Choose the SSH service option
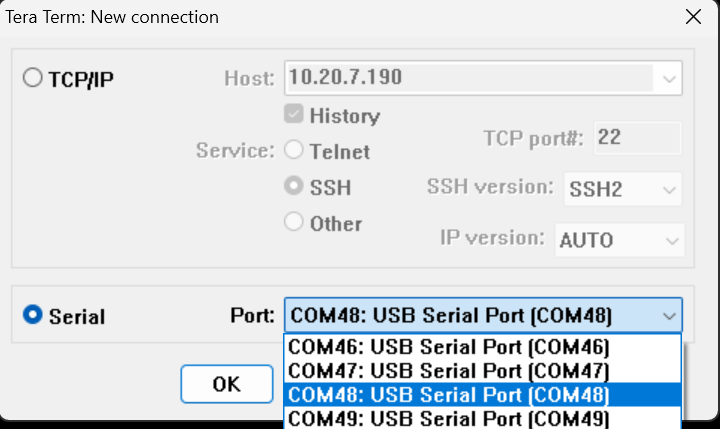Viewport: 720px width, 429px height. pos(294,187)
